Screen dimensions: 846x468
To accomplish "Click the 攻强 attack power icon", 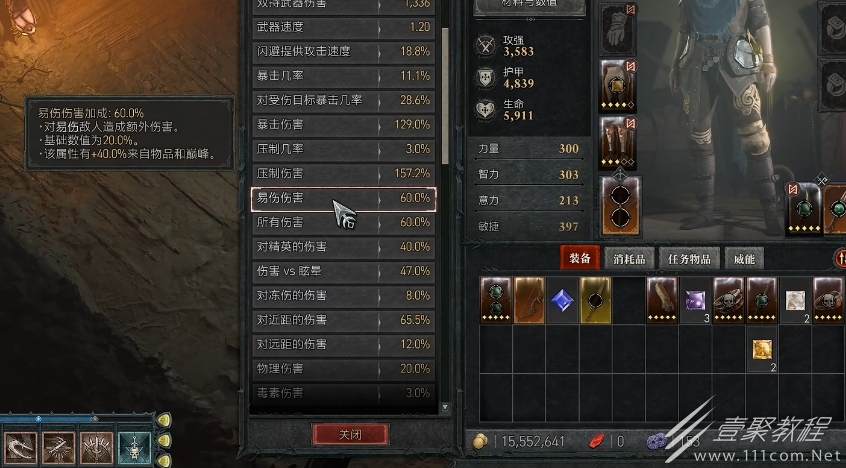I will 485,46.
